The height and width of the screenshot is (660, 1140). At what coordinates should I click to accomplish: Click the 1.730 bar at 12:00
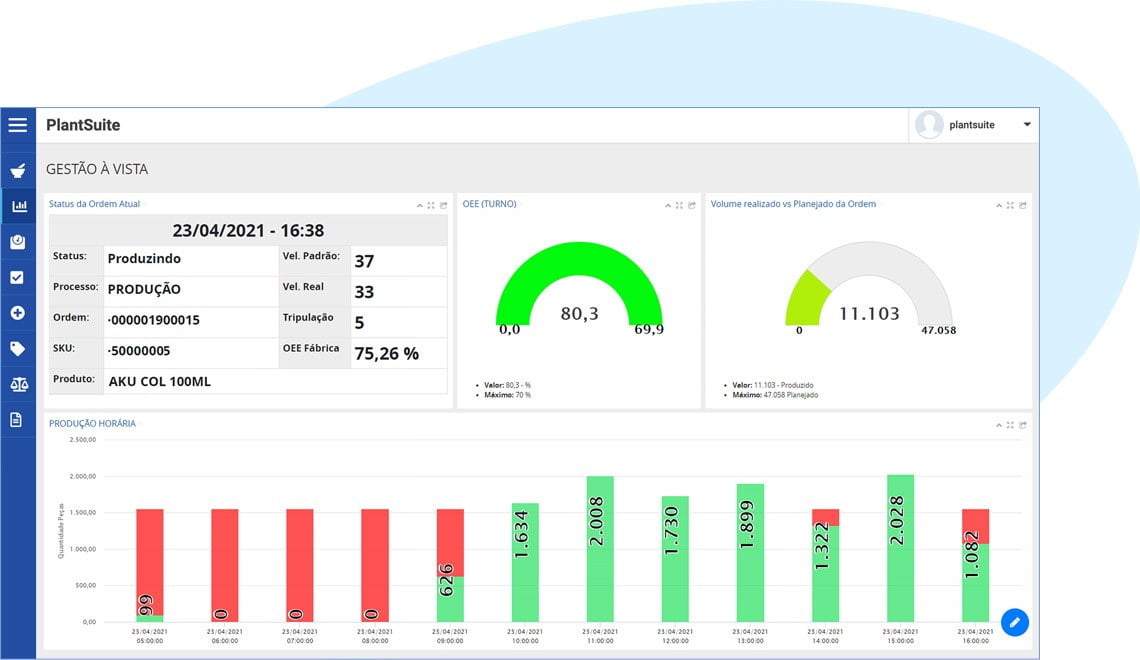pos(675,559)
